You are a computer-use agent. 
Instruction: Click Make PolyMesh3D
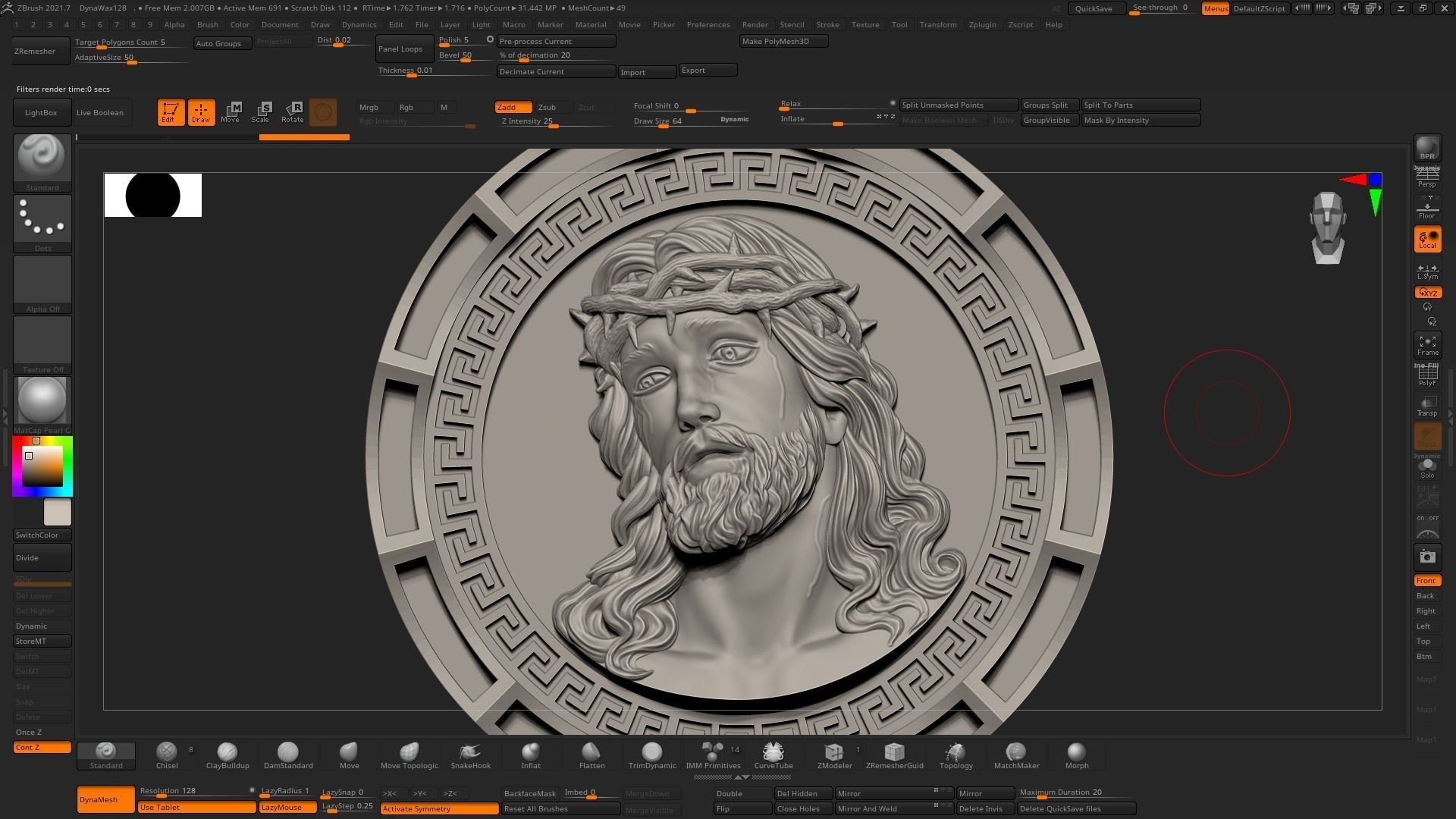[783, 41]
